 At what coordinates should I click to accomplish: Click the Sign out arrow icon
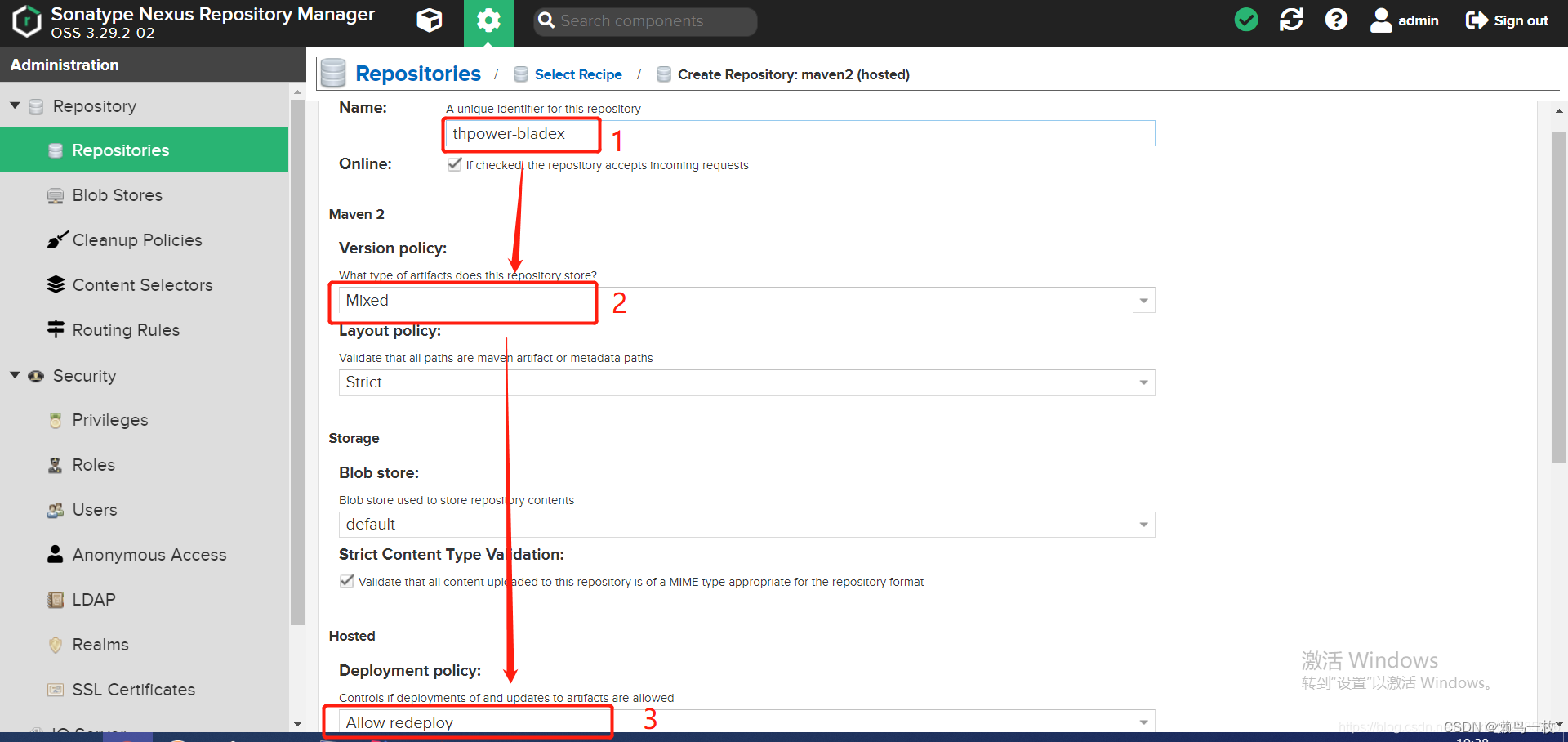pos(1477,20)
